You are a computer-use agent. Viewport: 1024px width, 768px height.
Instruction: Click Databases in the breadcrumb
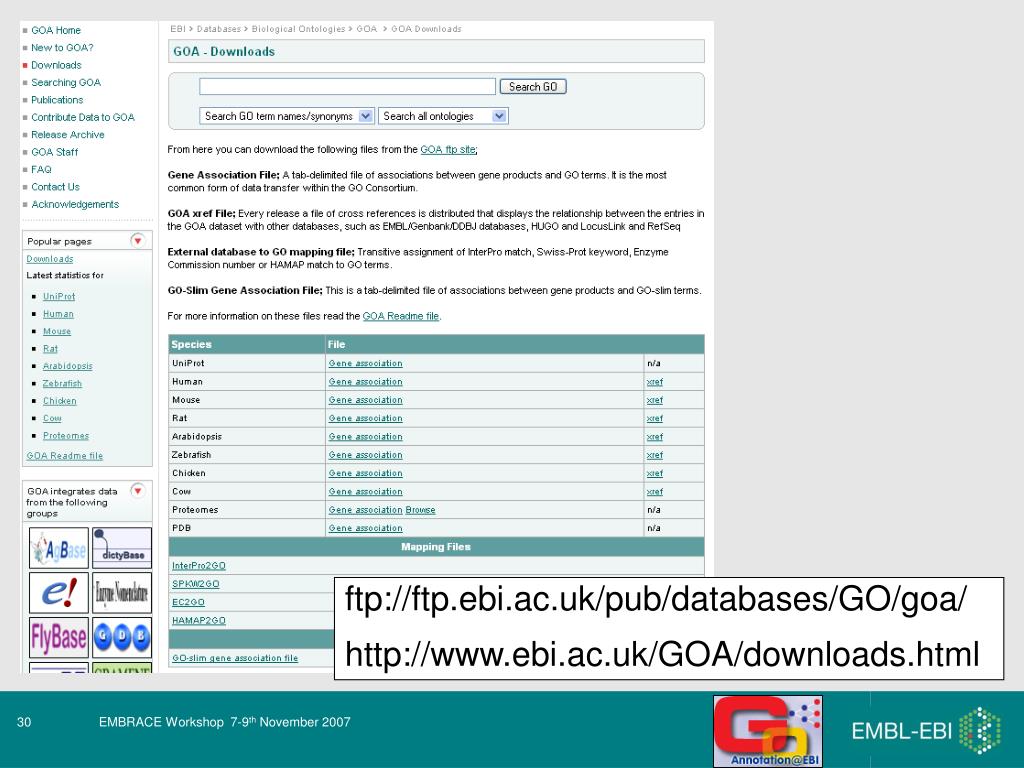tap(219, 29)
